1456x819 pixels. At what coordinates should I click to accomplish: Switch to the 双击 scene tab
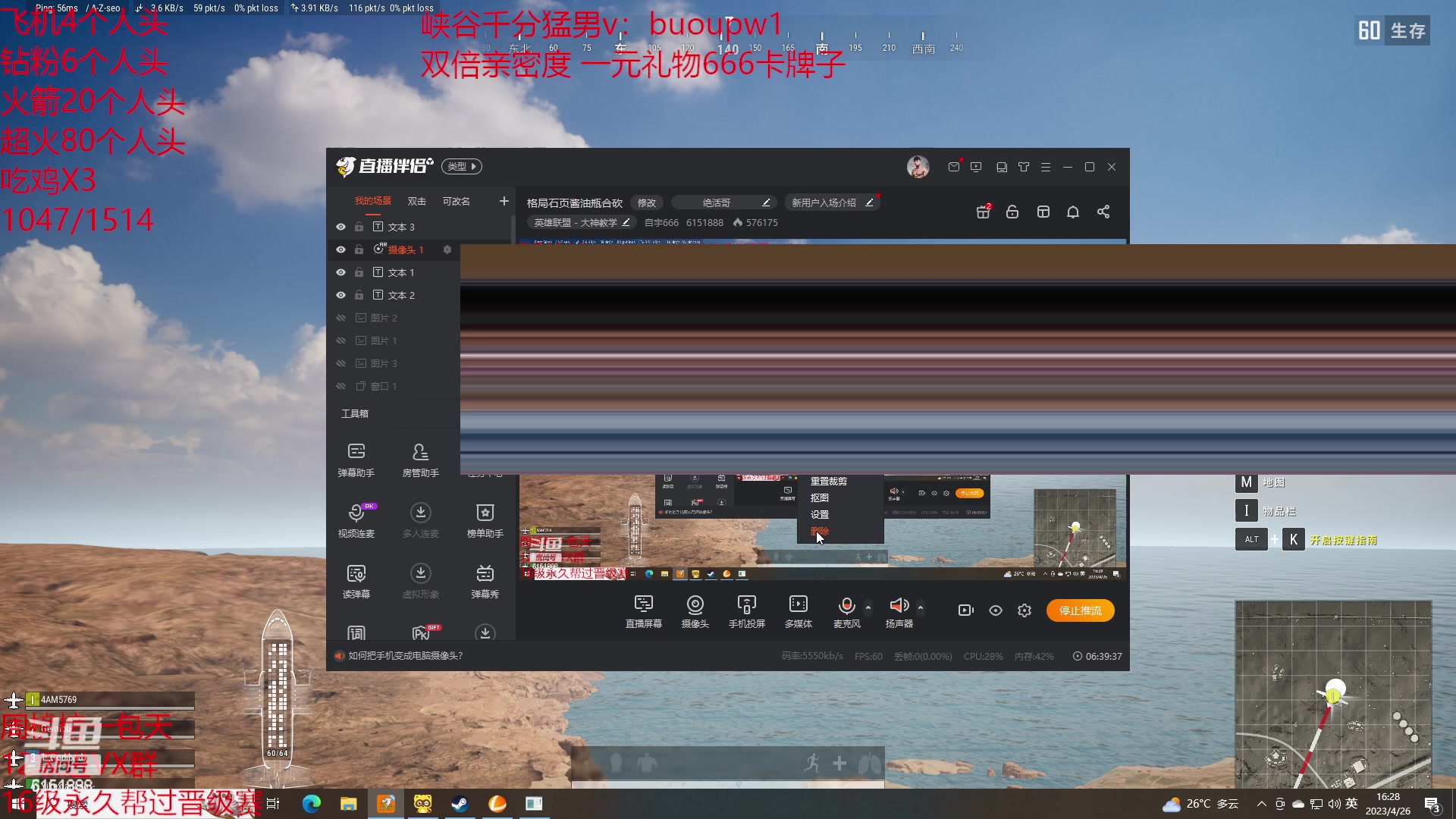coord(416,201)
